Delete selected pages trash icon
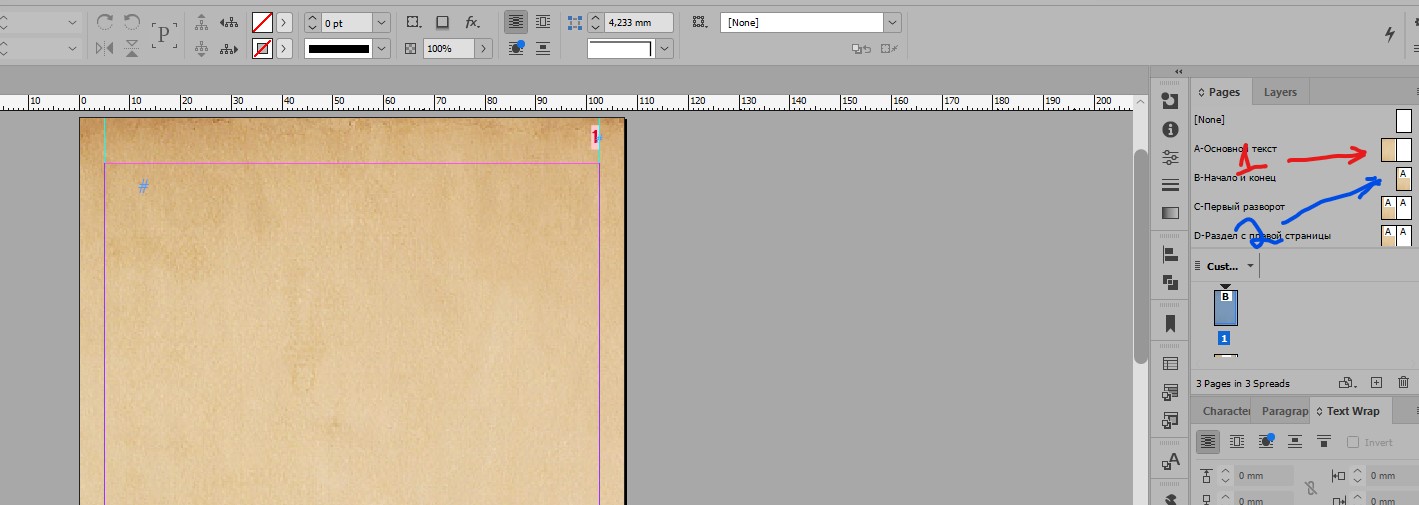This screenshot has width=1419, height=505. 1403,383
